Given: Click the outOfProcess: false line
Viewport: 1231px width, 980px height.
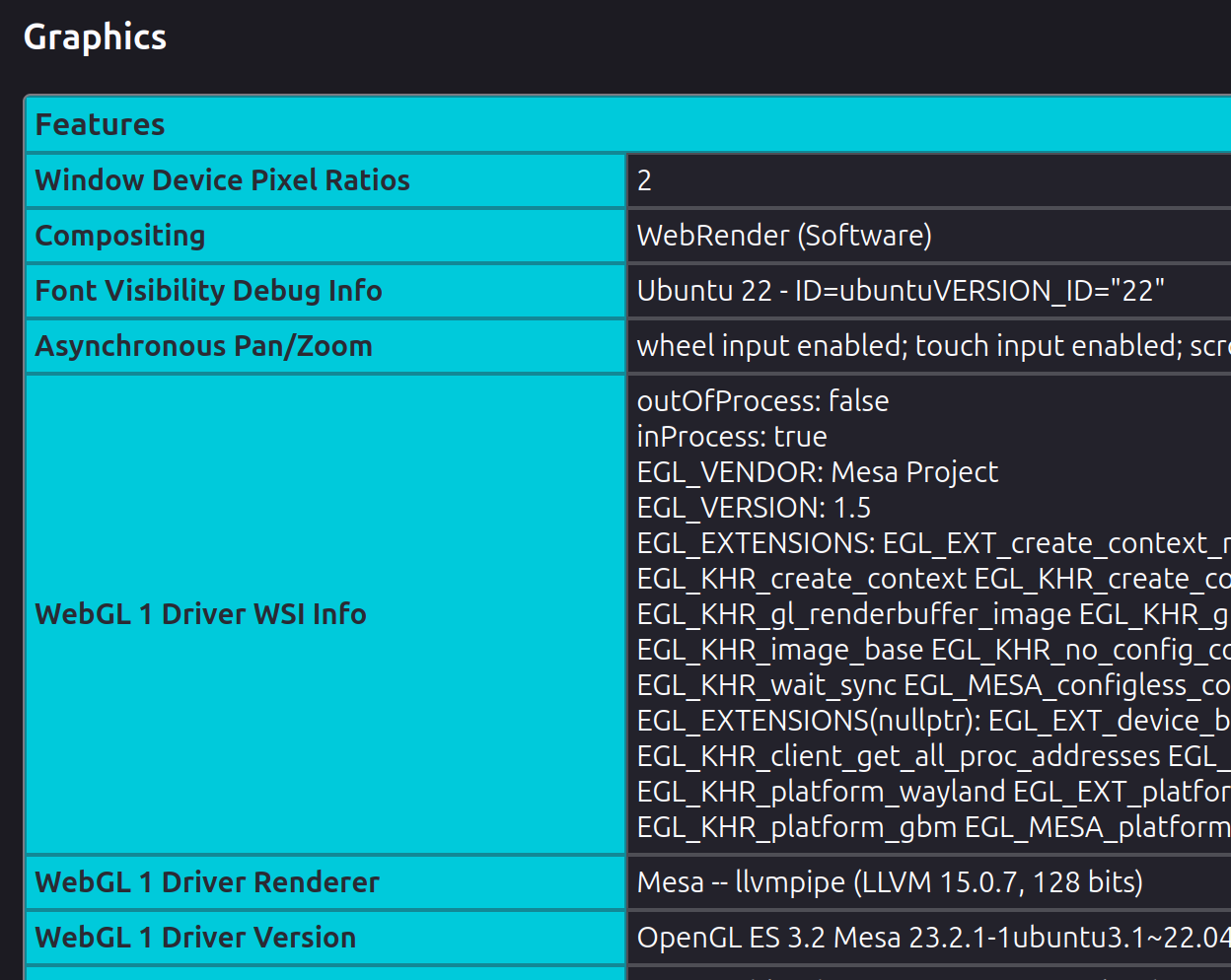Looking at the screenshot, I should click(762, 401).
